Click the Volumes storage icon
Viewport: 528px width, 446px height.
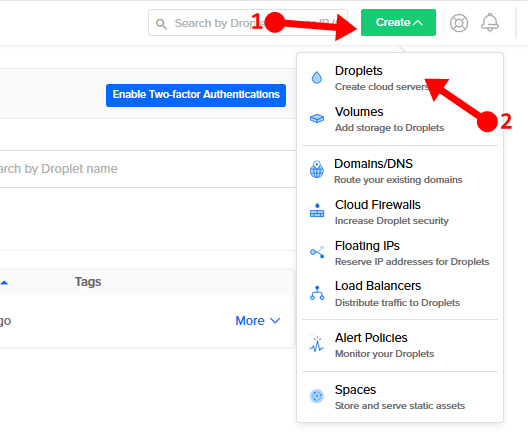317,118
